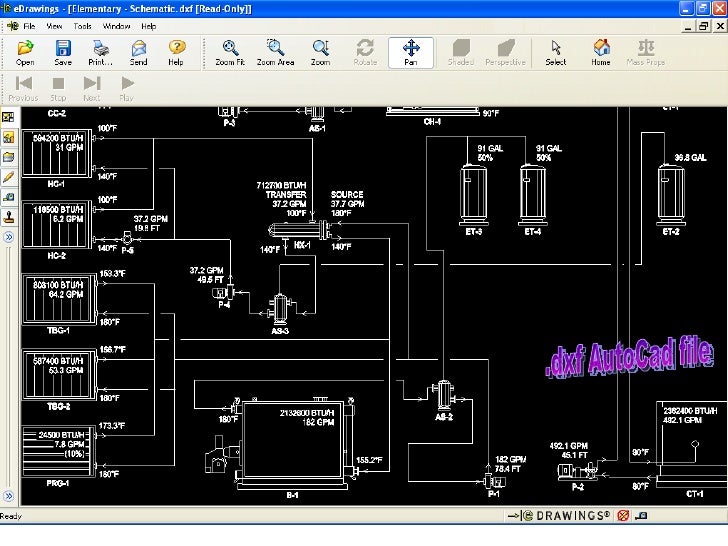Click the B-1 boiler label in the drawing

tap(292, 495)
